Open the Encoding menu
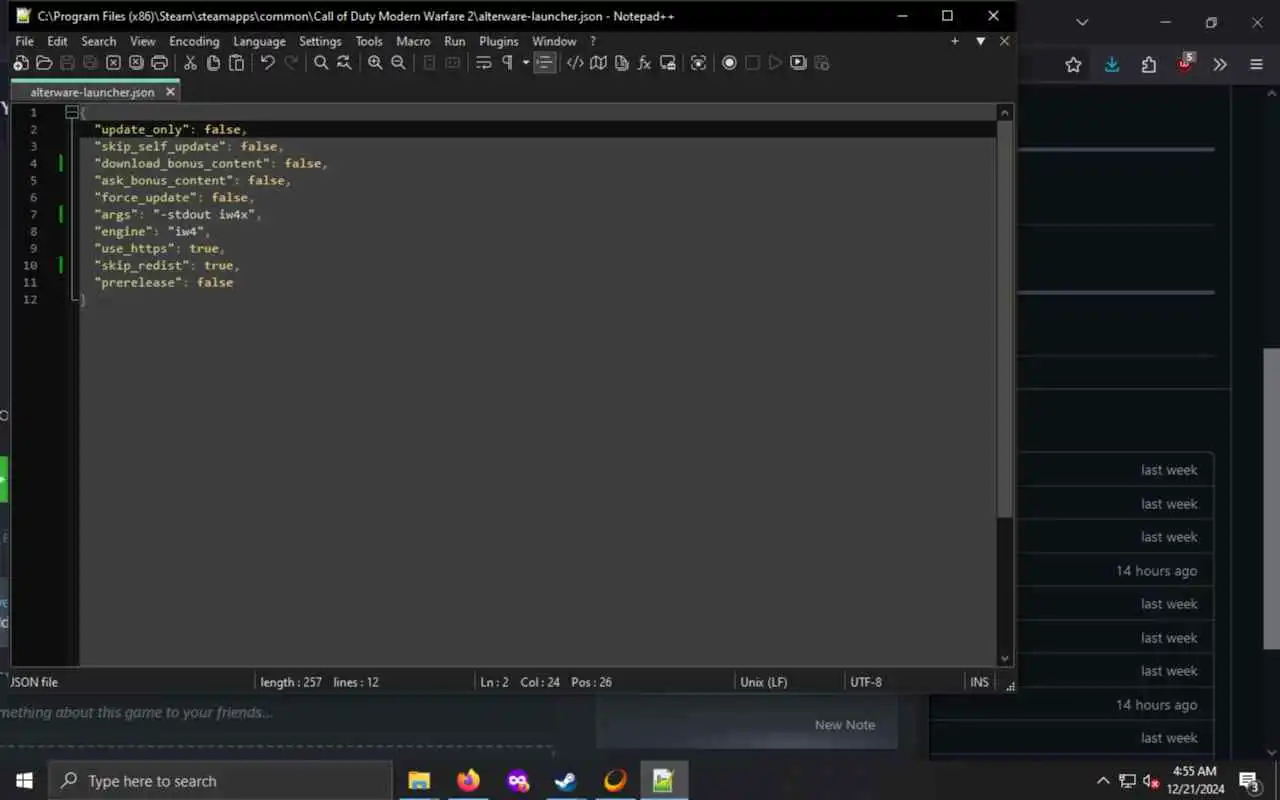Image resolution: width=1280 pixels, height=800 pixels. click(x=194, y=41)
